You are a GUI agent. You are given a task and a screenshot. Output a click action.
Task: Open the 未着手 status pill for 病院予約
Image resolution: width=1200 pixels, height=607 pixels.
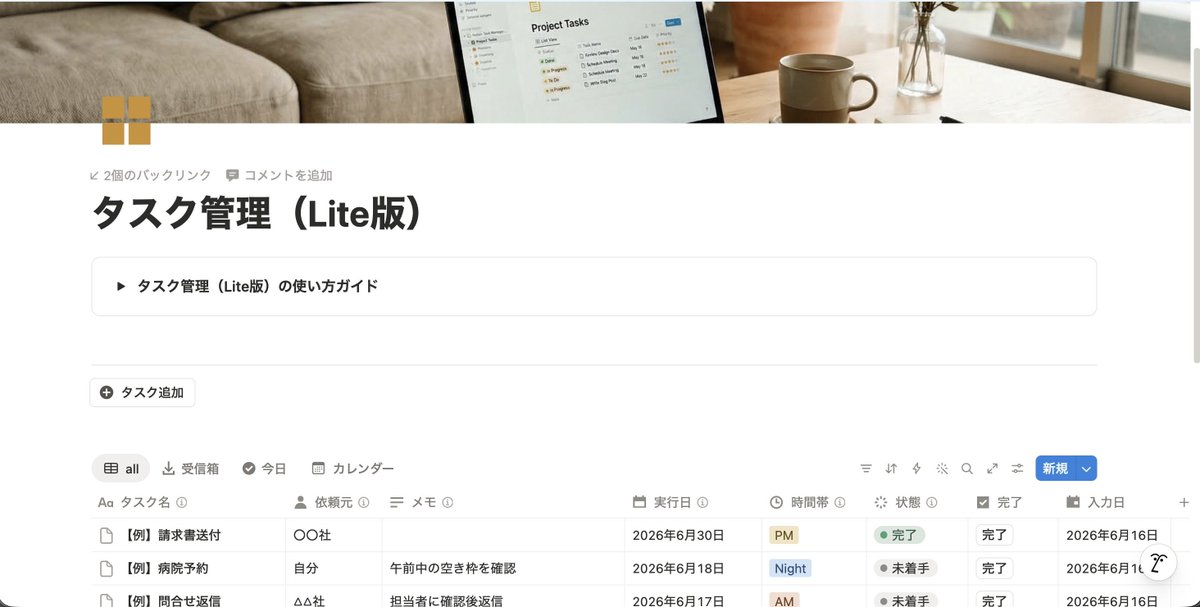[x=906, y=568]
